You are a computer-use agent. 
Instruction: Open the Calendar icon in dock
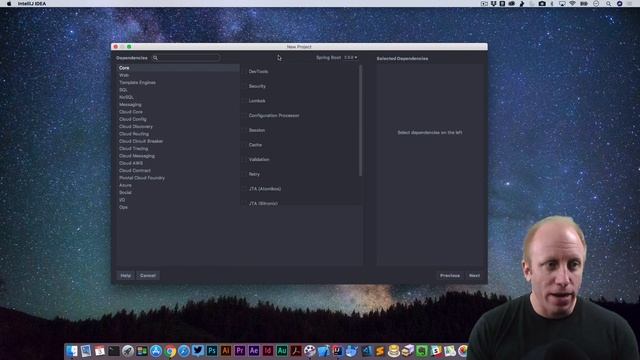[100, 351]
